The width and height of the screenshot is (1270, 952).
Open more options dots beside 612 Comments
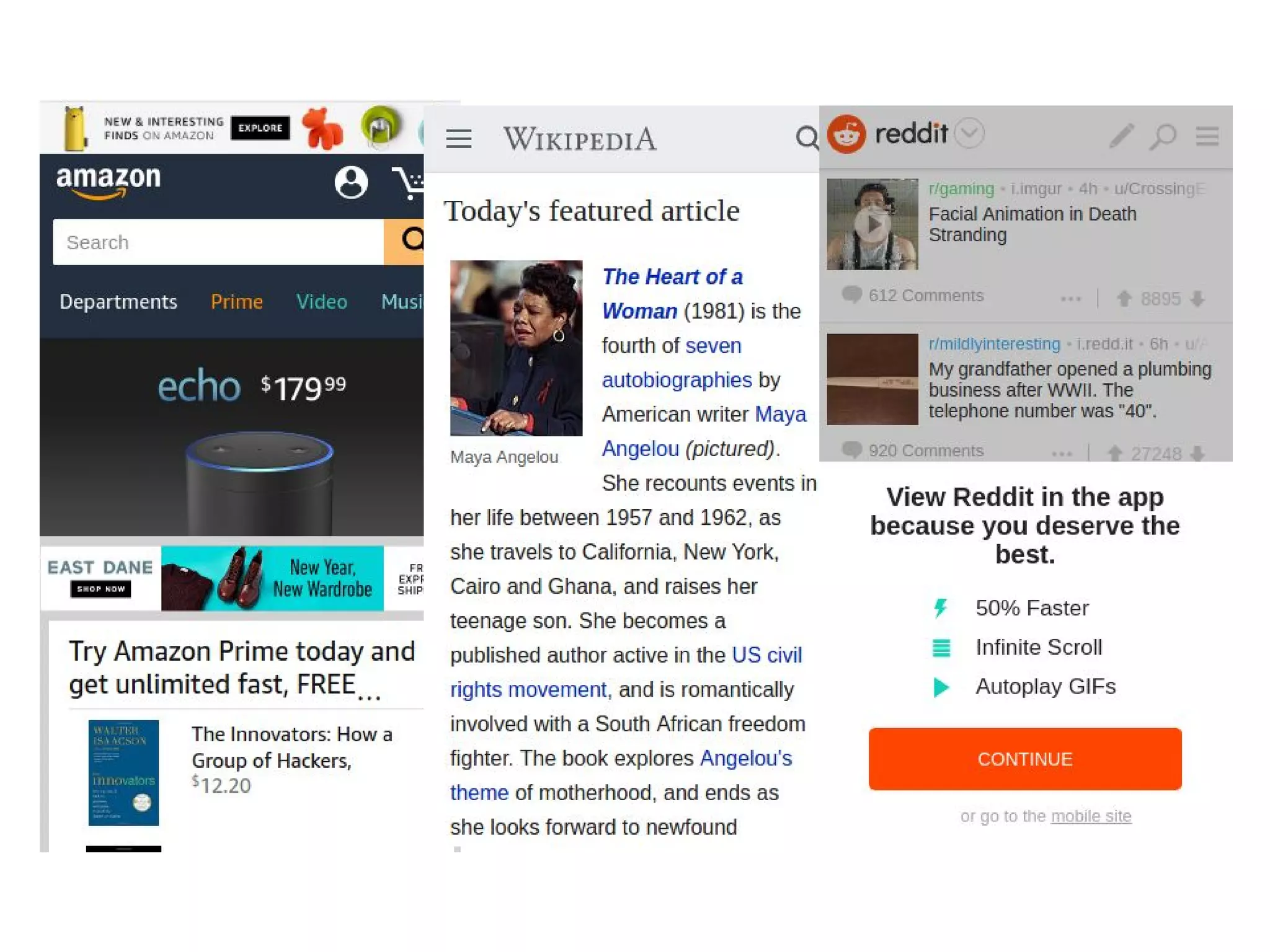[x=1070, y=299]
